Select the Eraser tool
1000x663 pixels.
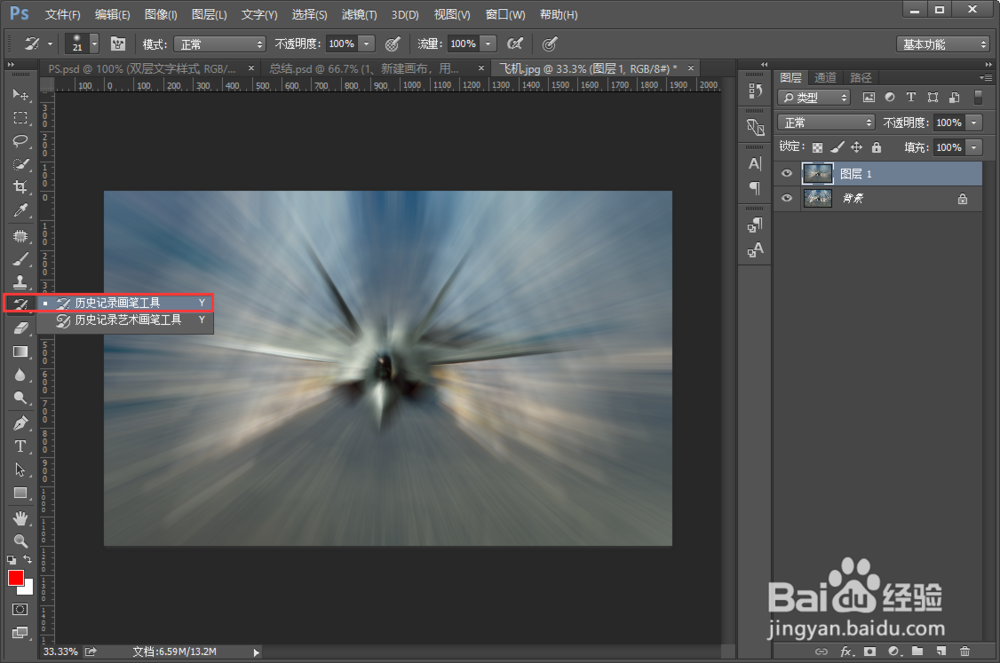(x=20, y=328)
